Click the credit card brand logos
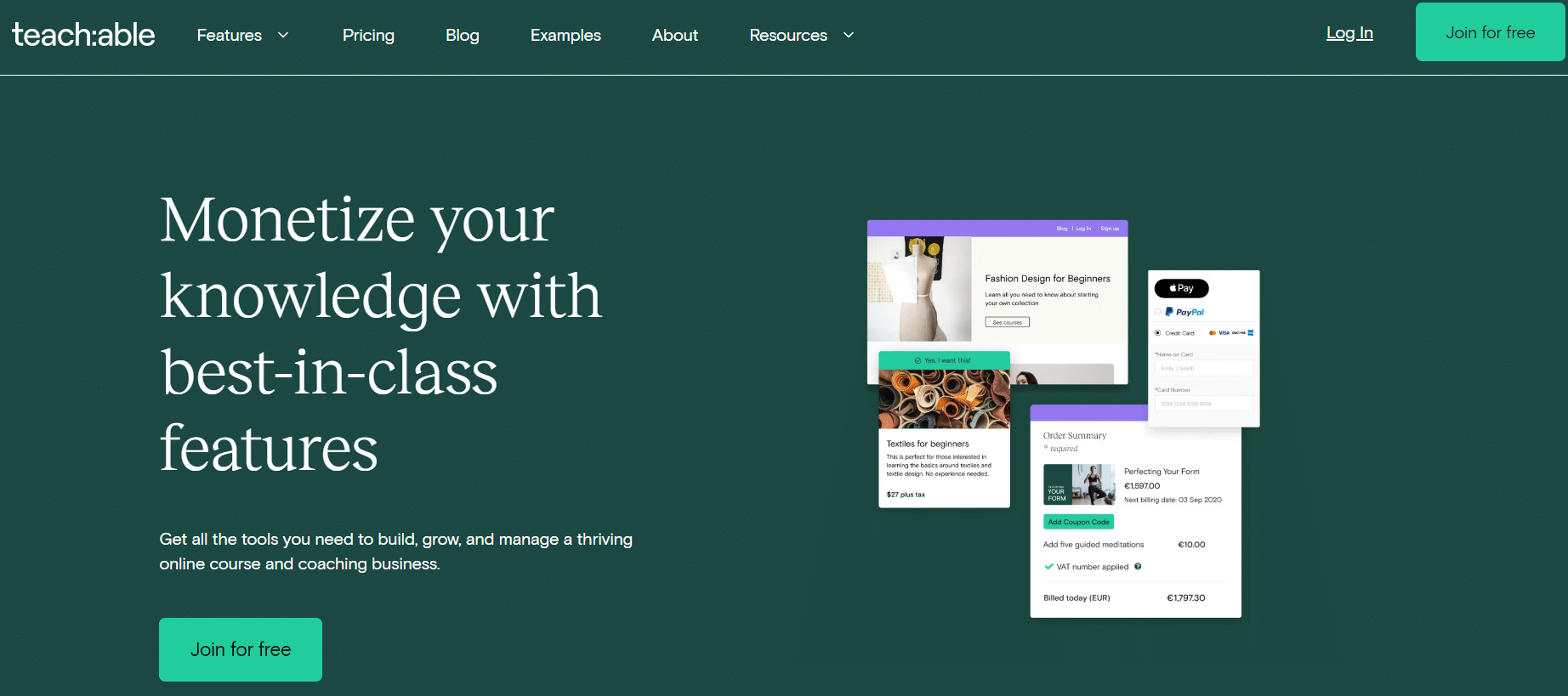The width and height of the screenshot is (1568, 696). click(1231, 333)
